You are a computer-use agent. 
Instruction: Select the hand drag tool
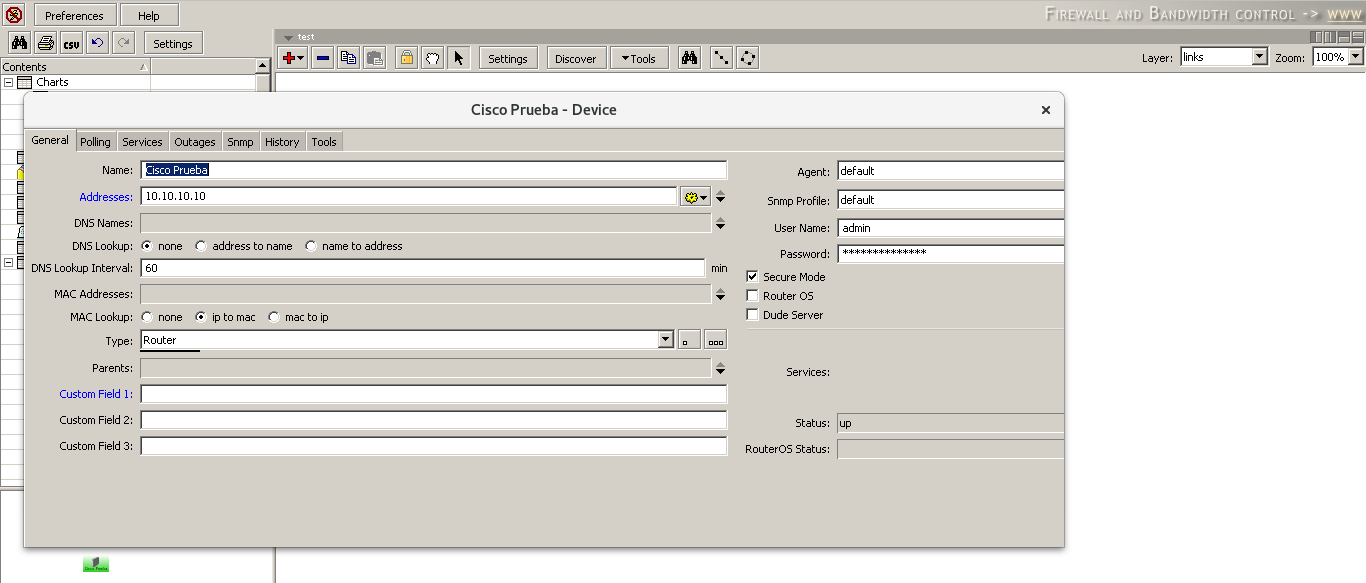coord(432,58)
